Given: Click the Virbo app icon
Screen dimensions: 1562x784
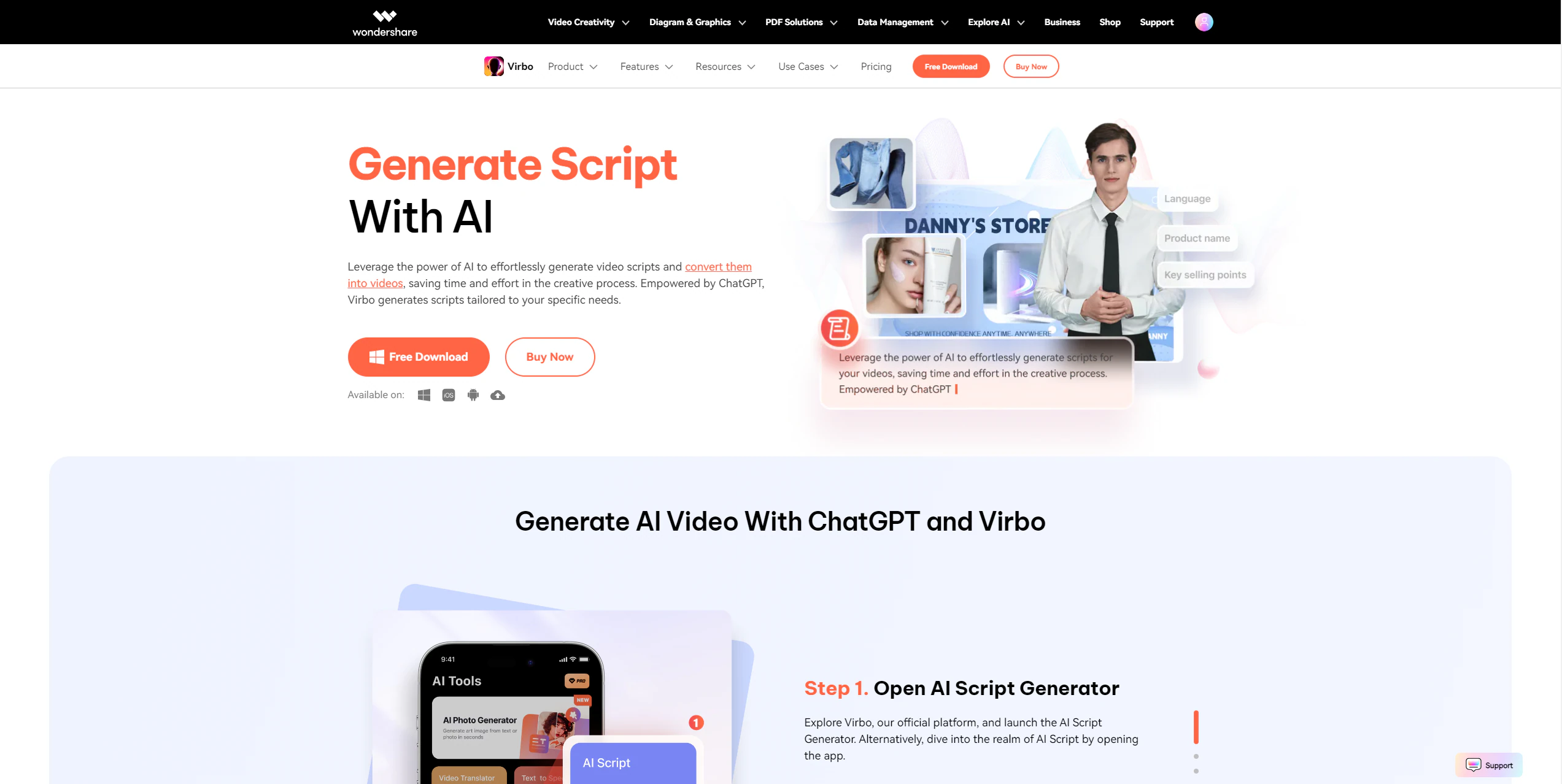Looking at the screenshot, I should [x=494, y=66].
